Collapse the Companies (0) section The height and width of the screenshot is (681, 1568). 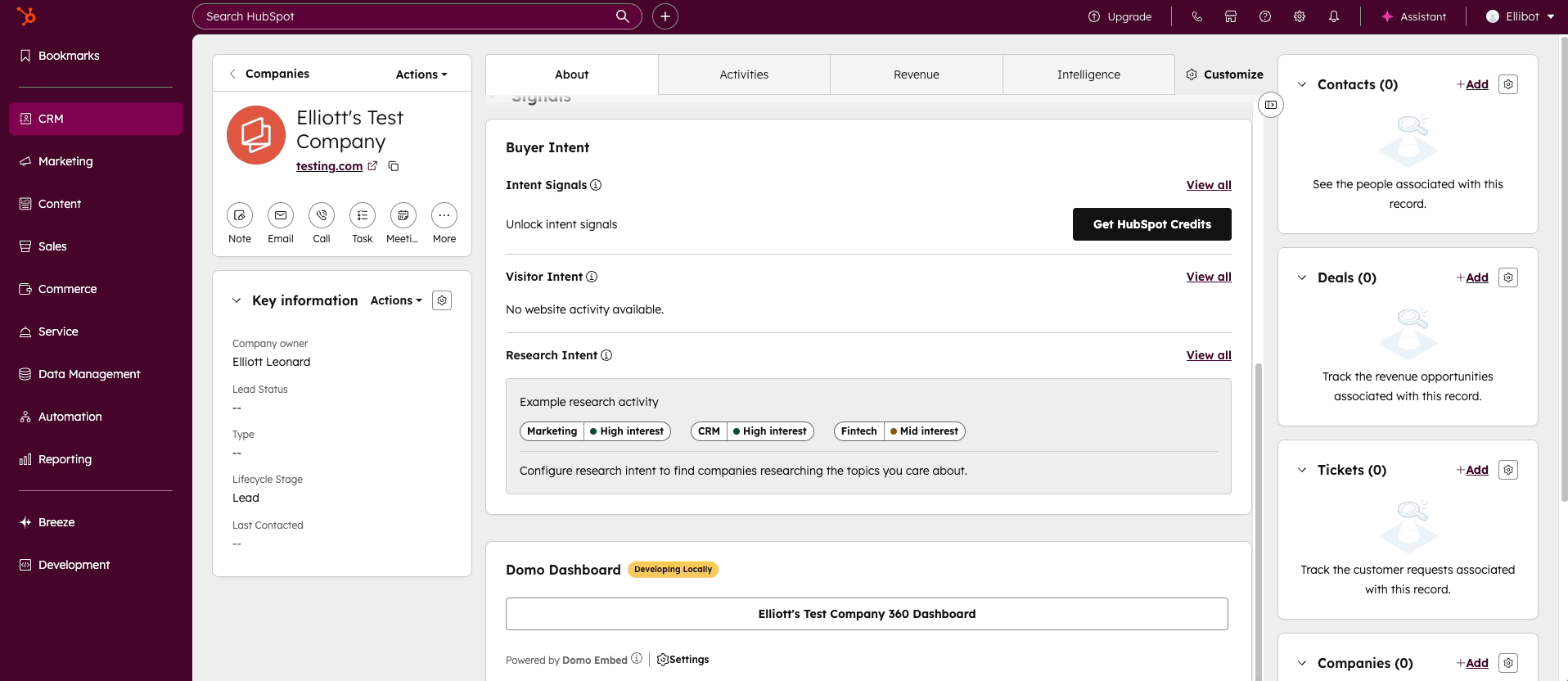(x=1302, y=663)
